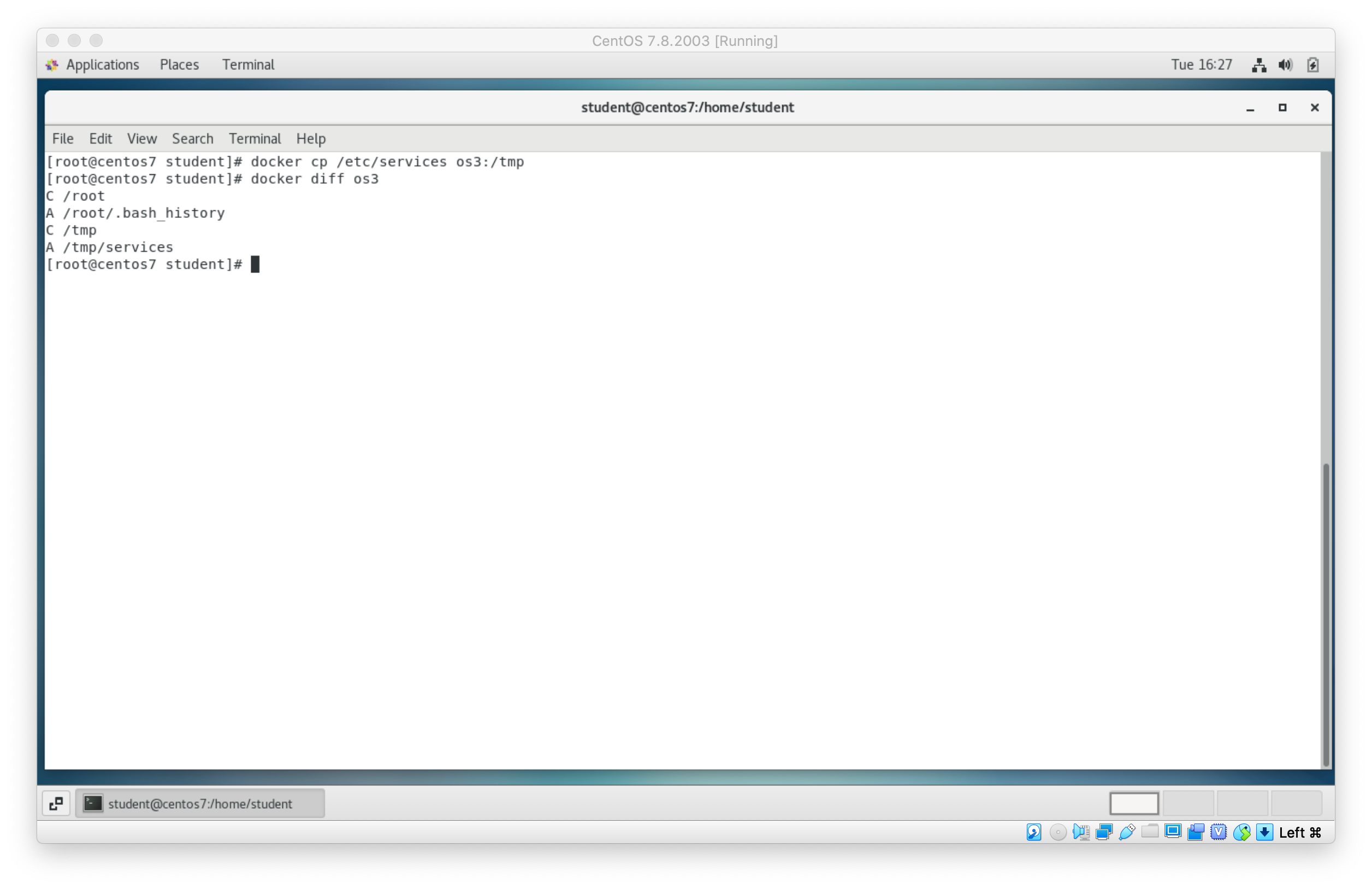
Task: Open the Search menu in the terminal
Action: (193, 139)
